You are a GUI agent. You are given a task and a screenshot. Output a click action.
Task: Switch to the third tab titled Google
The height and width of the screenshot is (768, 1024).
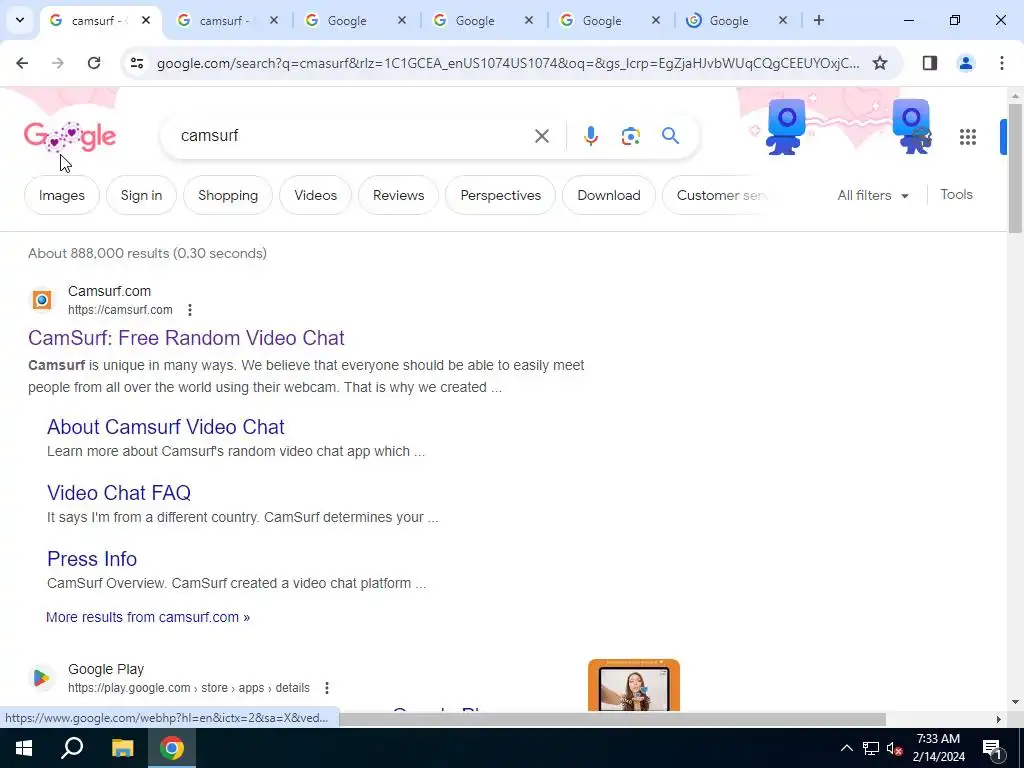(x=353, y=21)
